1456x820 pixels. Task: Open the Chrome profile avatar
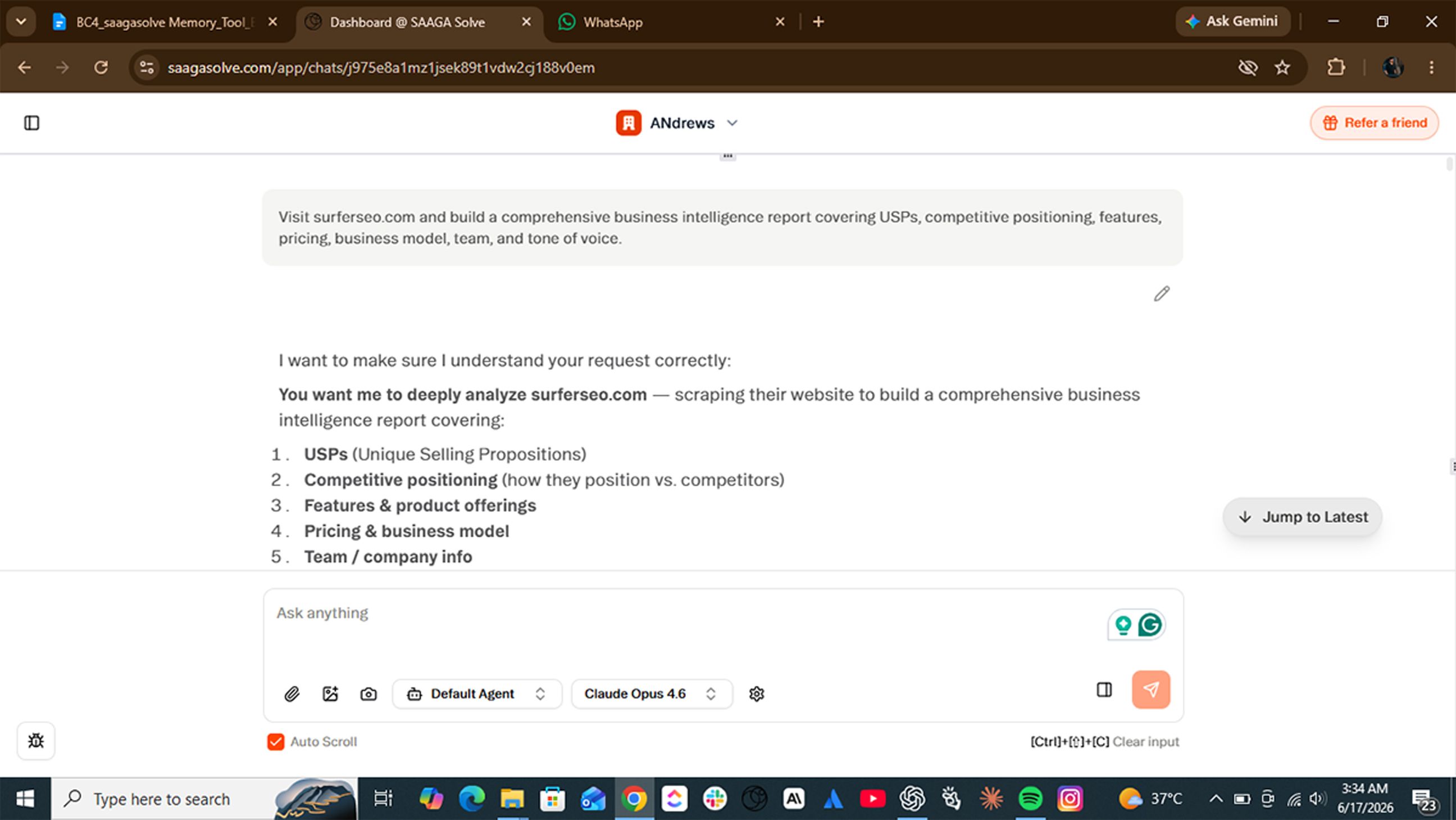pyautogui.click(x=1393, y=68)
